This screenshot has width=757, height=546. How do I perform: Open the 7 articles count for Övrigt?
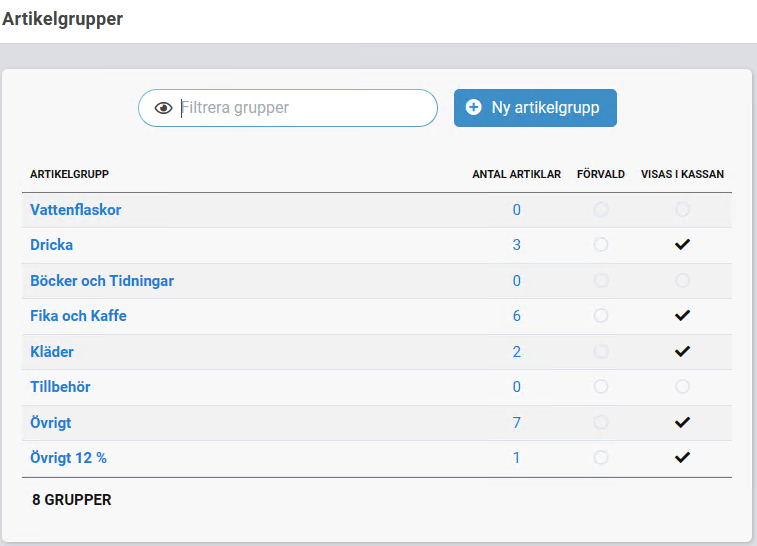517,423
